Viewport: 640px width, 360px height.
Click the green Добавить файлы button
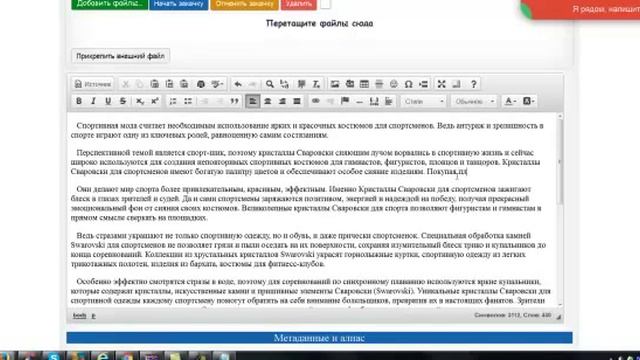coord(109,4)
